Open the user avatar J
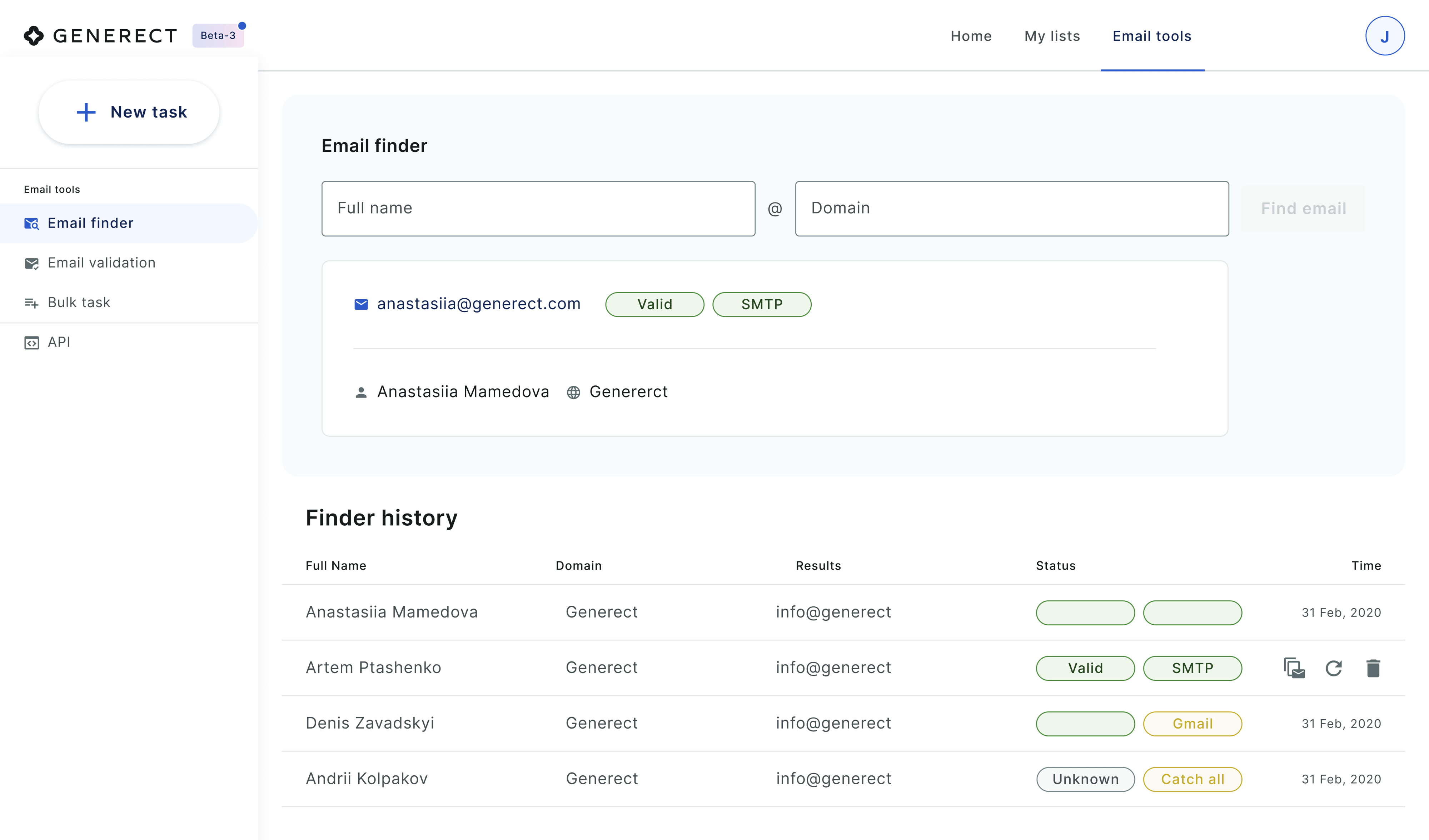 point(1384,36)
